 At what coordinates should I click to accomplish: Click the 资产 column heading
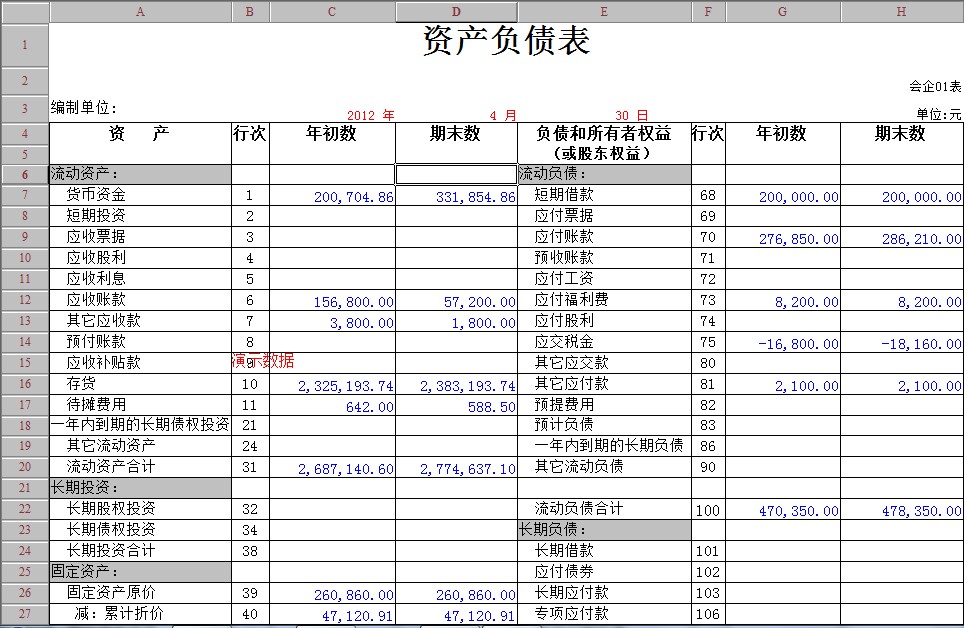click(139, 133)
